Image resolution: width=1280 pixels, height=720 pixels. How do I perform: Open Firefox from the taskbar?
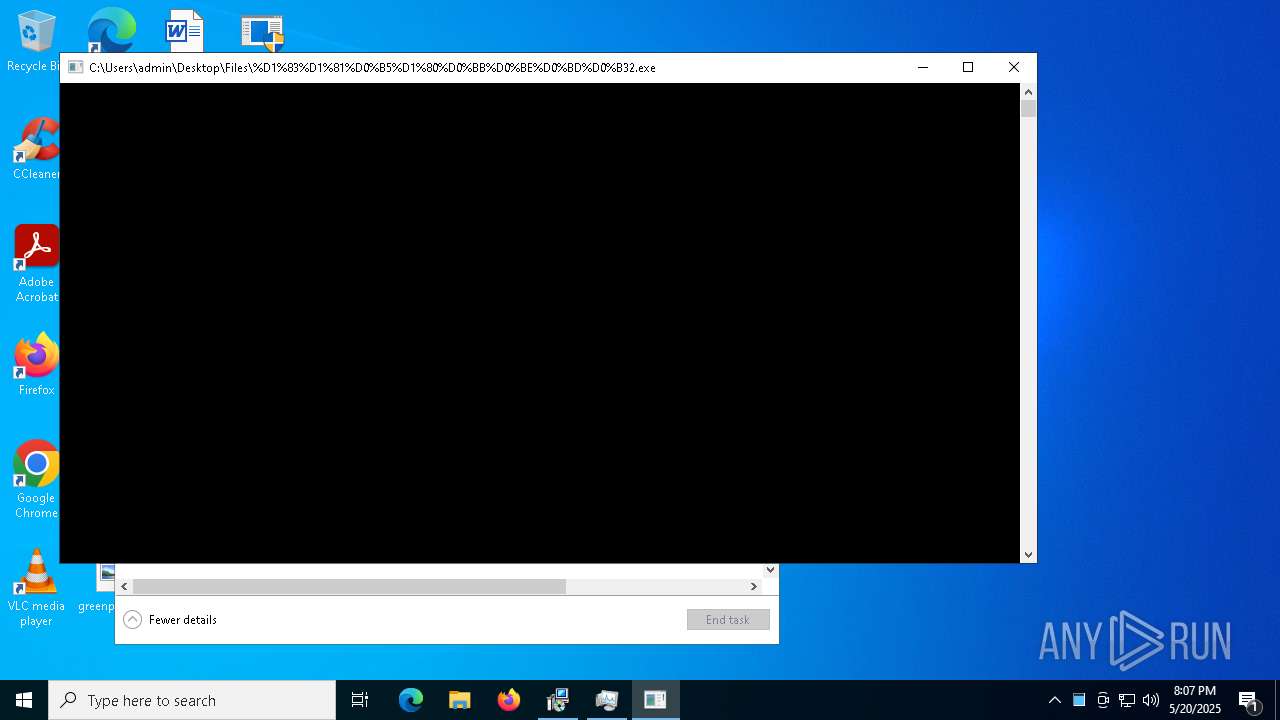[x=509, y=700]
